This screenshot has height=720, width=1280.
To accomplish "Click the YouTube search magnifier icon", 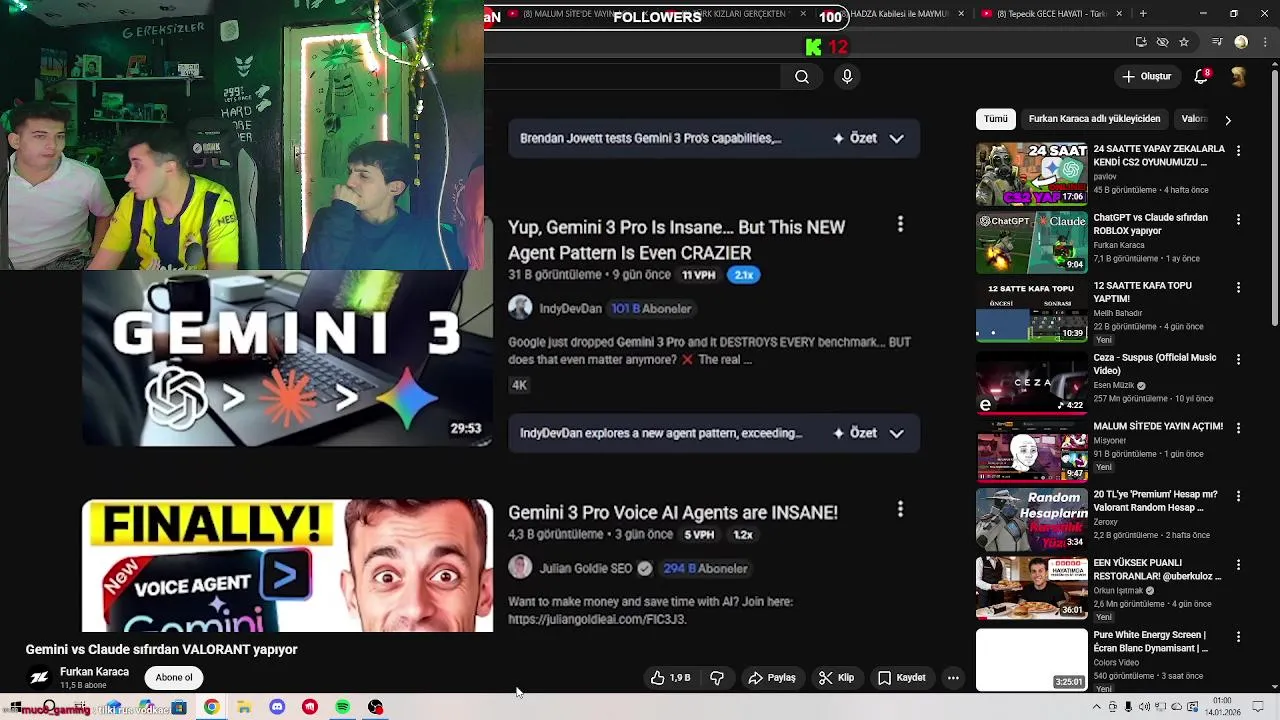I will pyautogui.click(x=802, y=77).
